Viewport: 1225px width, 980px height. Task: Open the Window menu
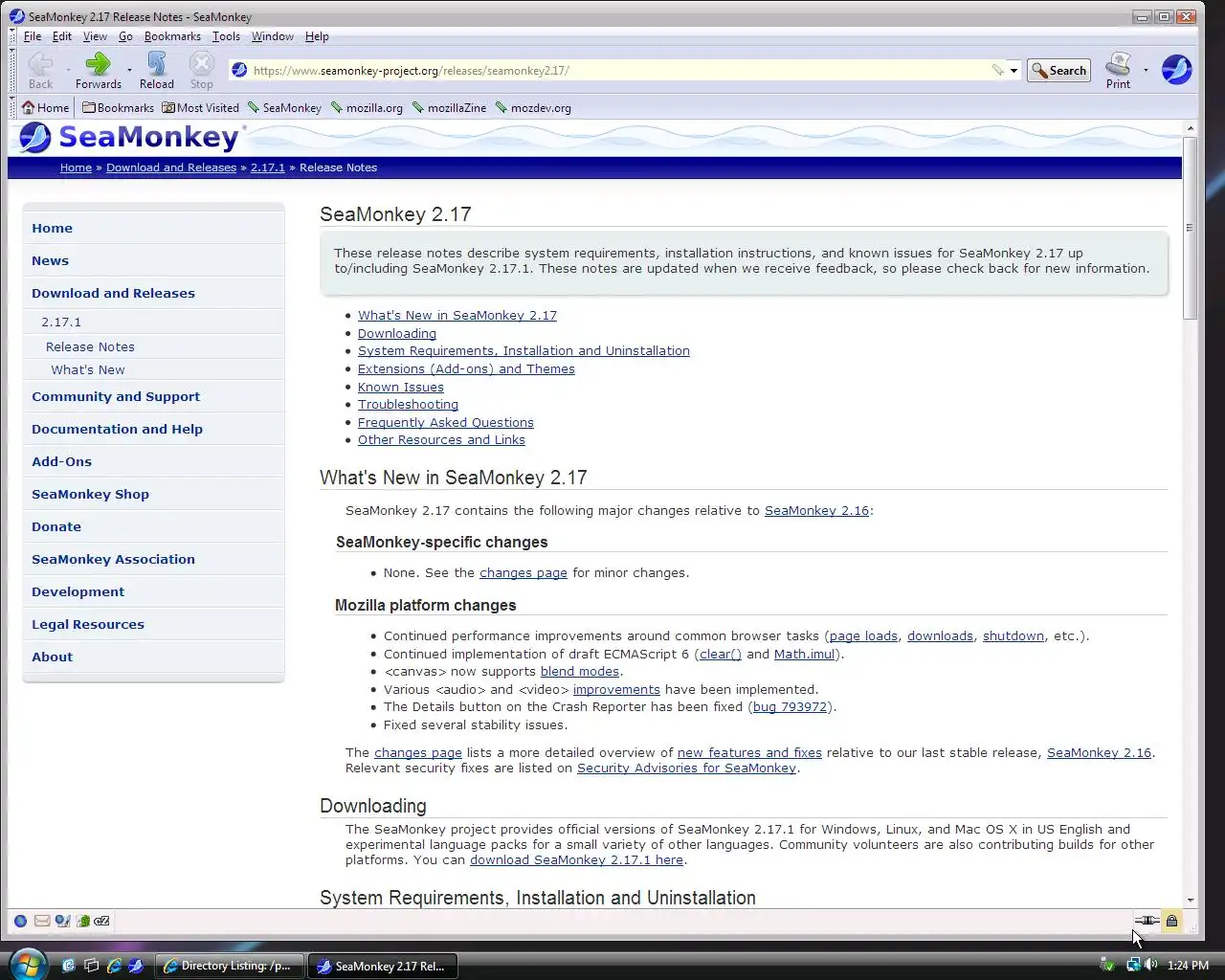point(273,36)
